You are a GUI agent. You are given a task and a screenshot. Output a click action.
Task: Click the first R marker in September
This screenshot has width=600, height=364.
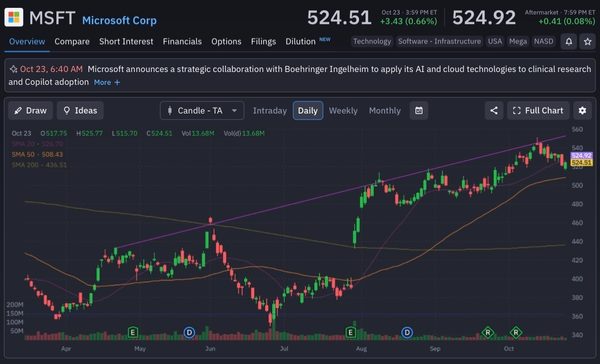[x=488, y=332]
